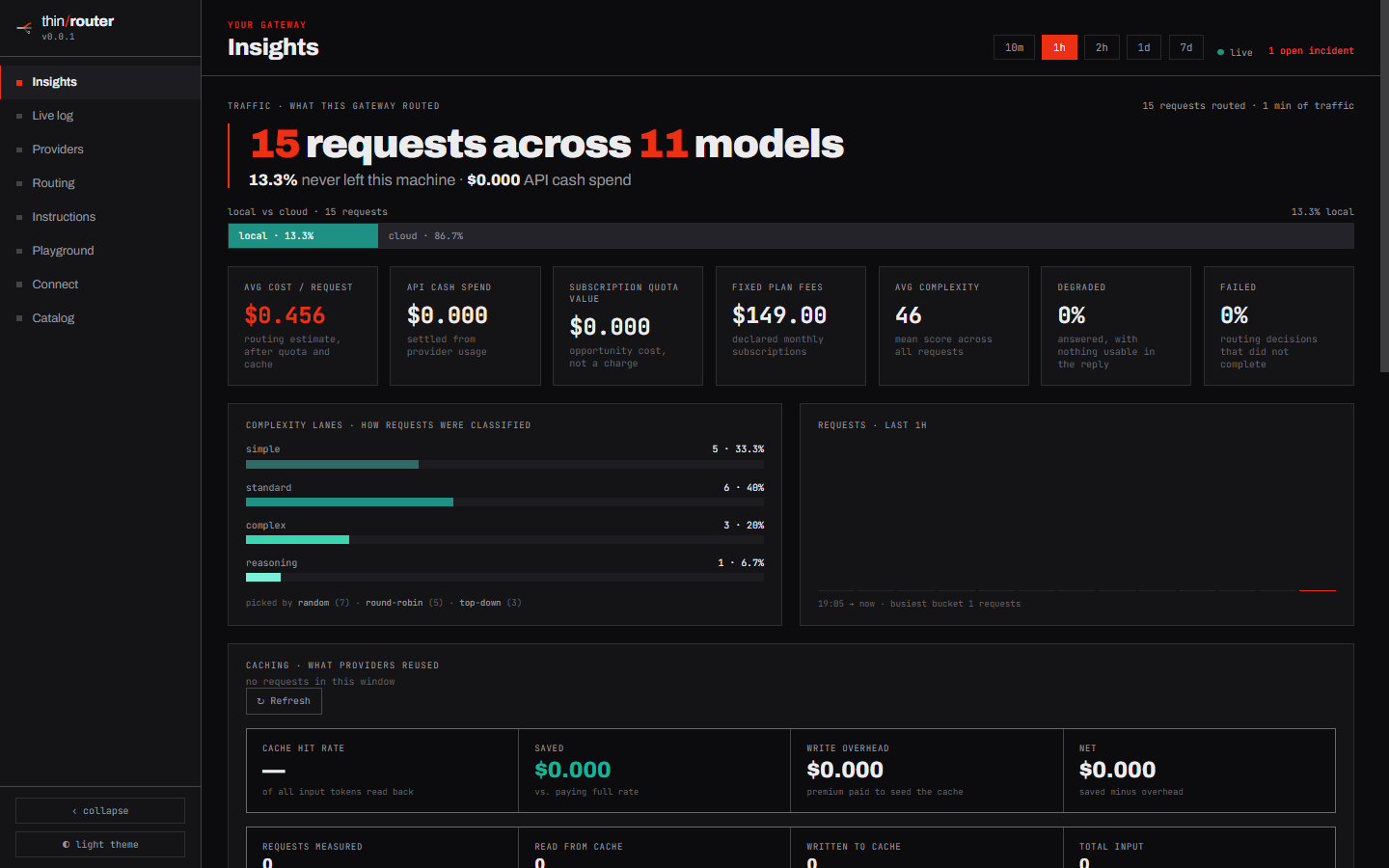Navigate to Connect in the sidebar
The height and width of the screenshot is (868, 1389).
(x=100, y=285)
